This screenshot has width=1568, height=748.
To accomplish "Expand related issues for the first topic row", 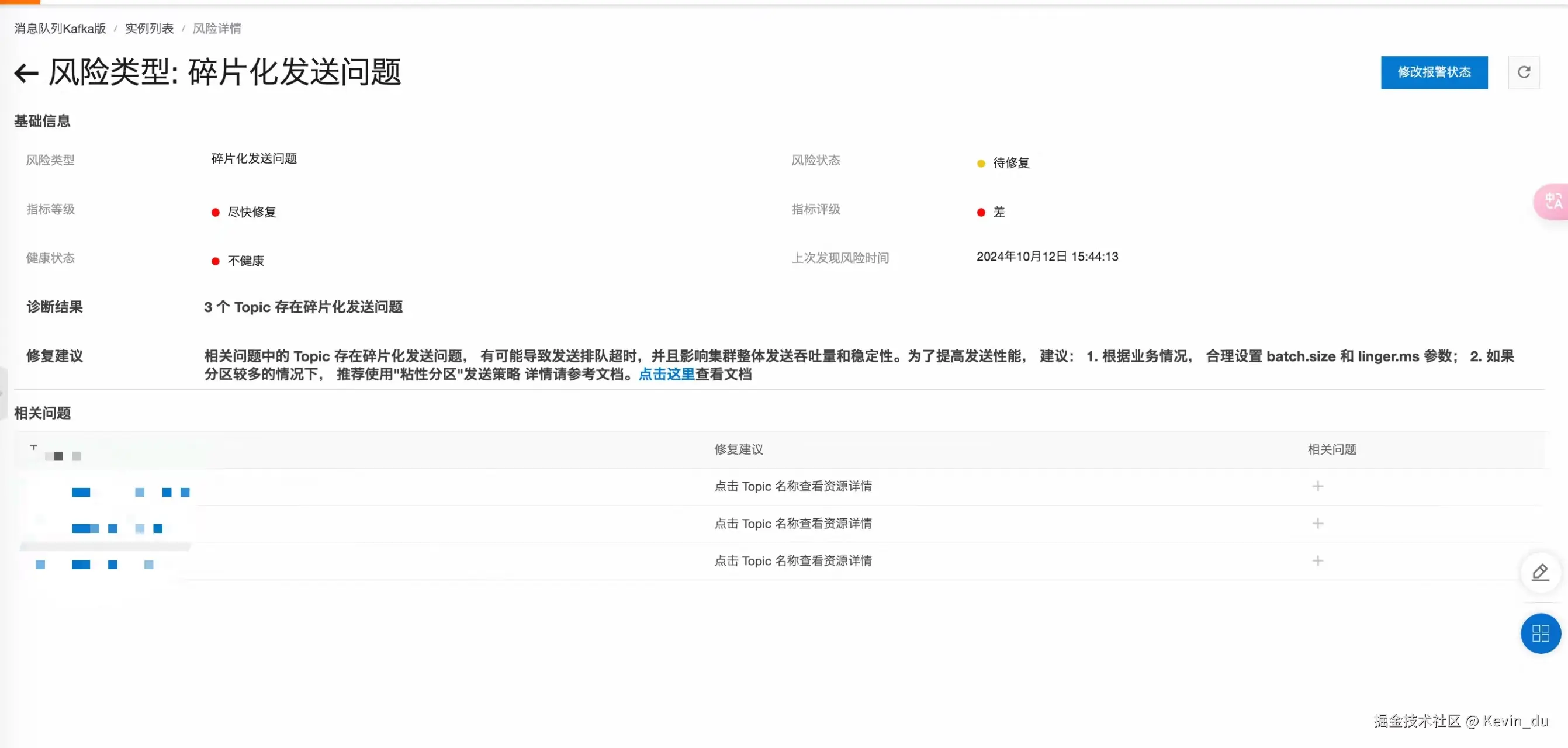I will click(x=1317, y=486).
